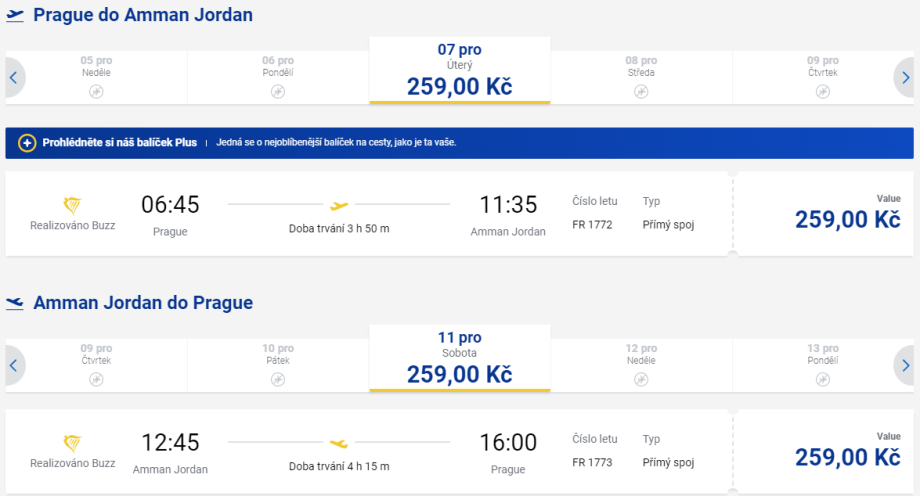The width and height of the screenshot is (920, 496).
Task: Show earlier outbound dates with left arrow
Action: coord(13,77)
